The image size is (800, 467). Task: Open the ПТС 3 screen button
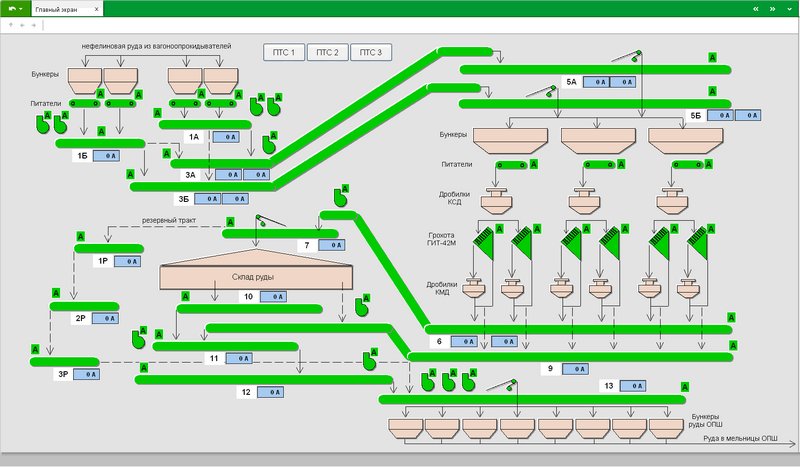tap(371, 52)
